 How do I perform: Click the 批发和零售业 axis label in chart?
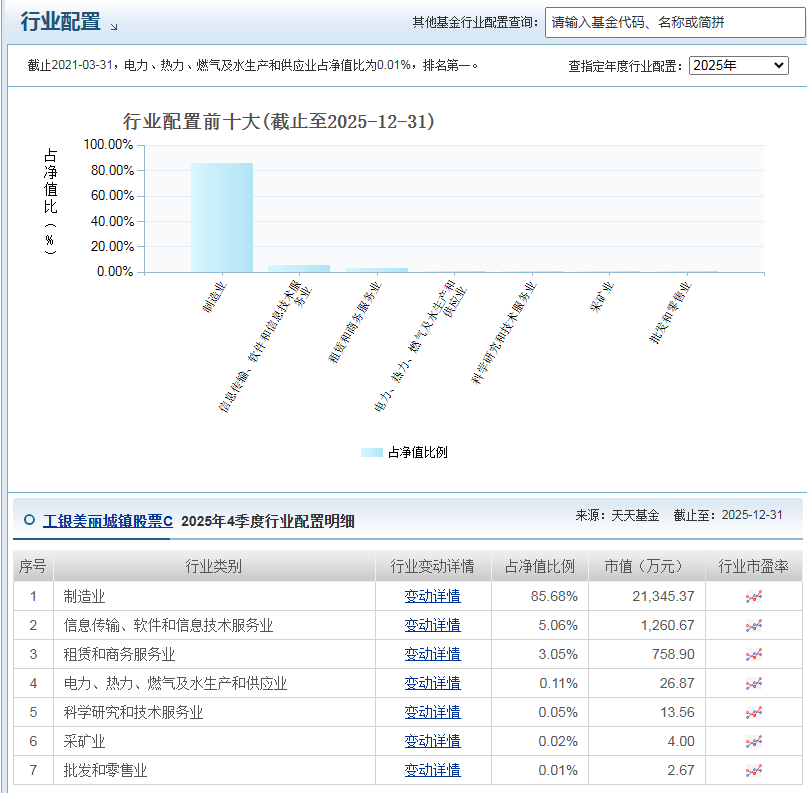click(x=670, y=313)
